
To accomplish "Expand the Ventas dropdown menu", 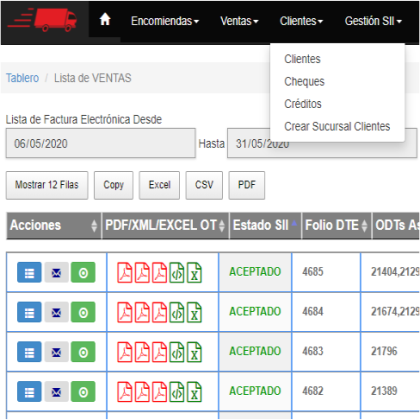I will [x=239, y=21].
